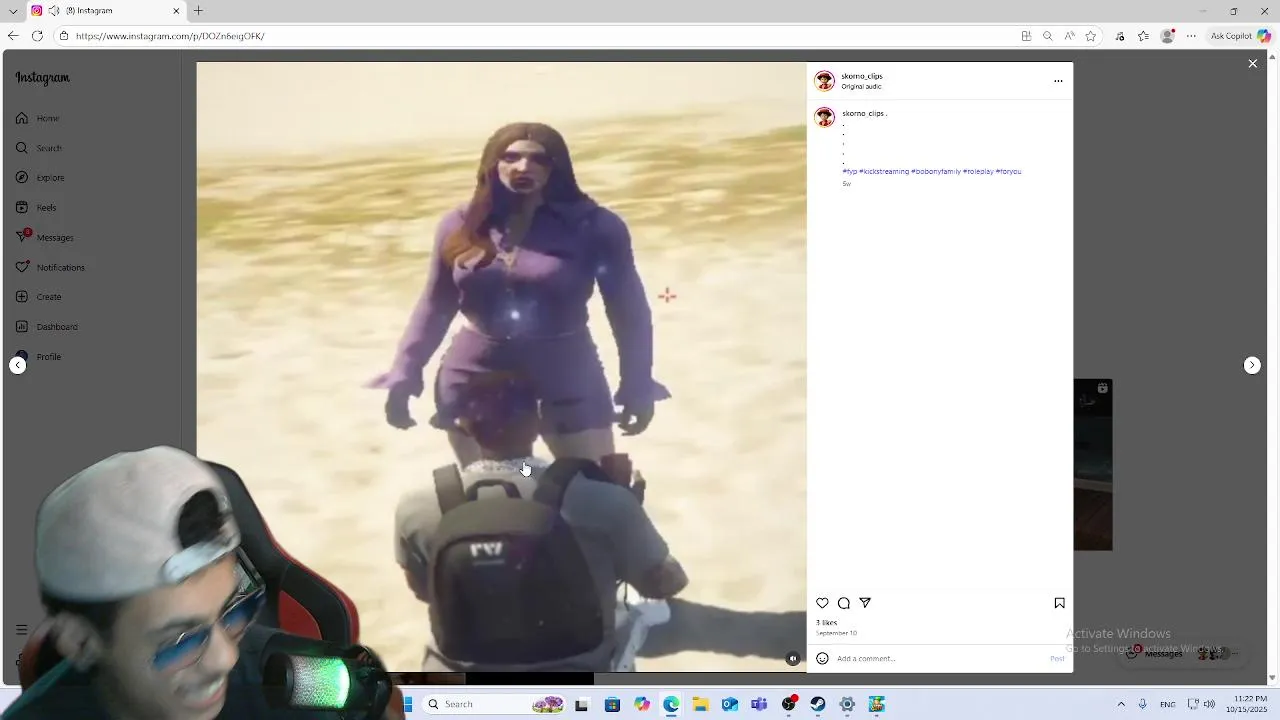1280x720 pixels.
Task: Click skorno_clips avatar in post header
Action: (824, 81)
